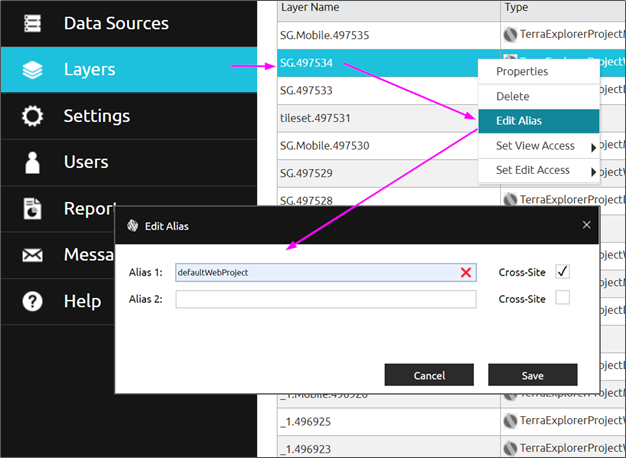Click the Messages envelope icon

tap(32, 255)
